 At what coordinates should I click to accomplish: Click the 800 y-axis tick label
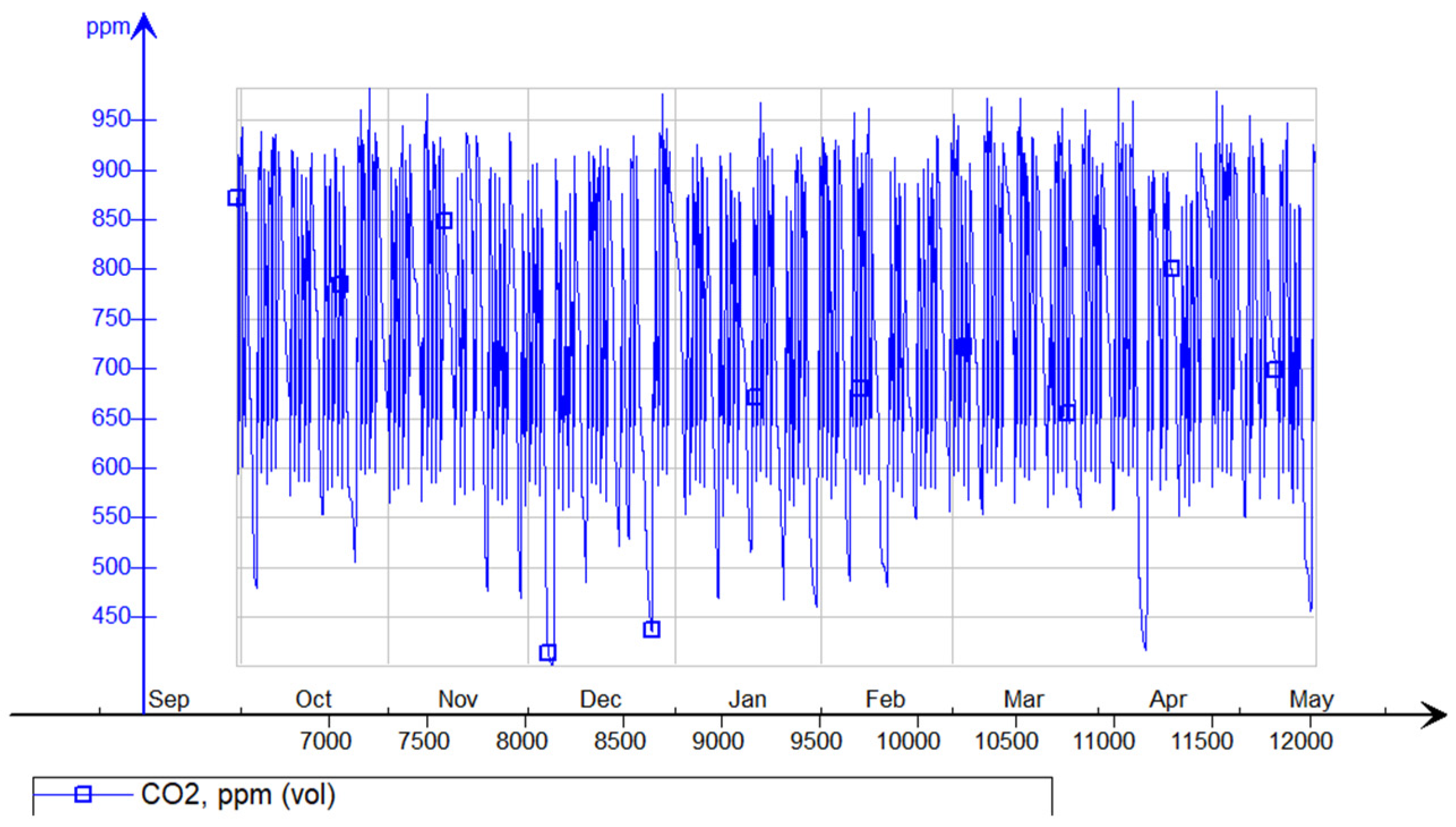coord(112,268)
